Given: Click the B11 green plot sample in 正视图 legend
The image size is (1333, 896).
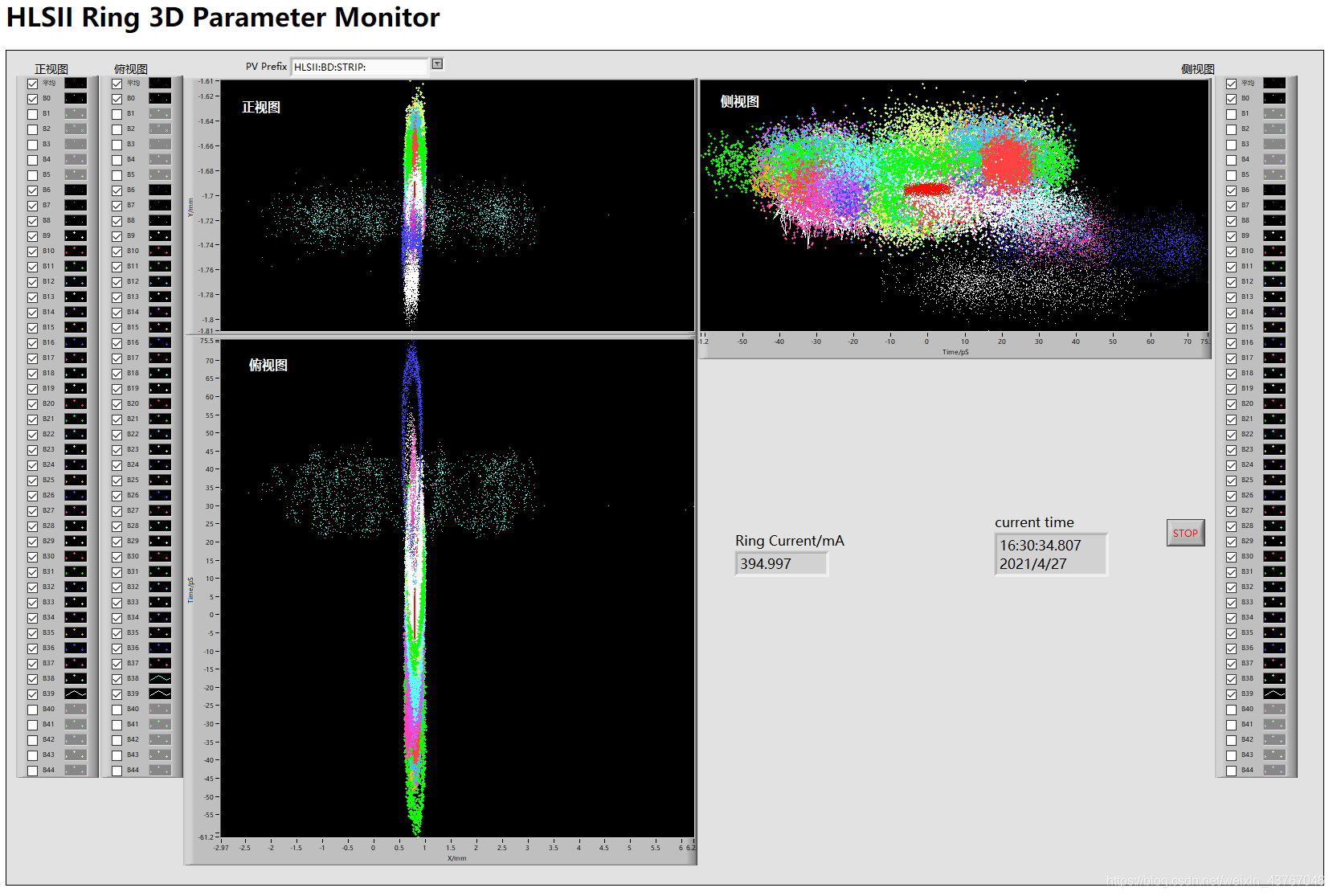Looking at the screenshot, I should tap(76, 266).
